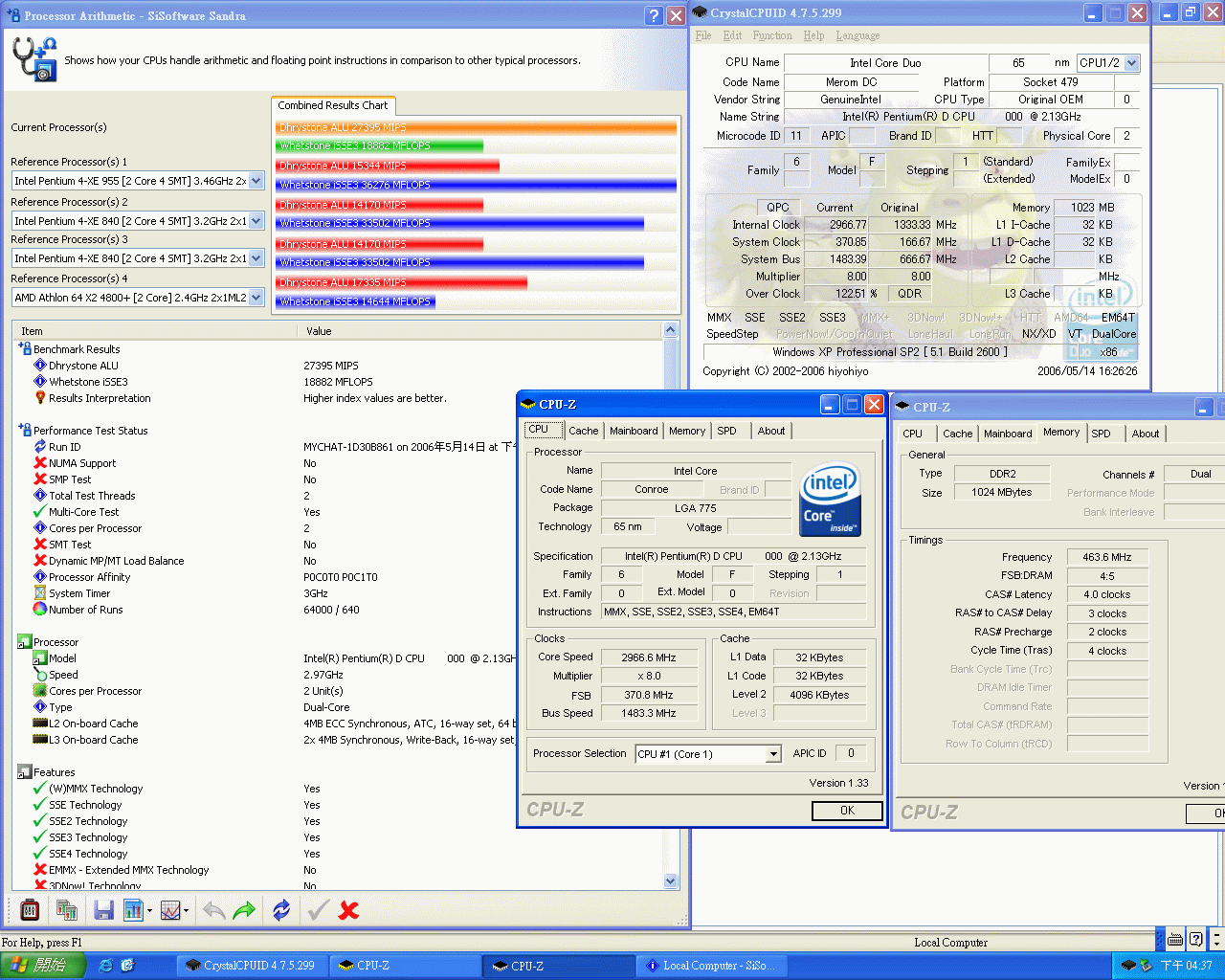Switch to Local Computer SiSoftware taskbar button
Viewport: 1225px width, 980px height.
pyautogui.click(x=712, y=966)
